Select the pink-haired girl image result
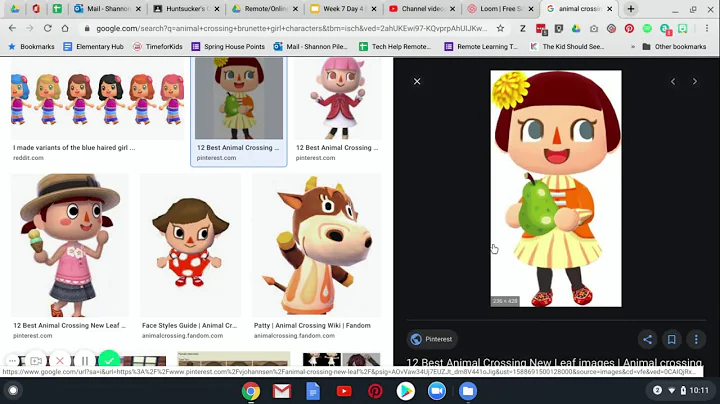The height and width of the screenshot is (404, 720). (338, 98)
